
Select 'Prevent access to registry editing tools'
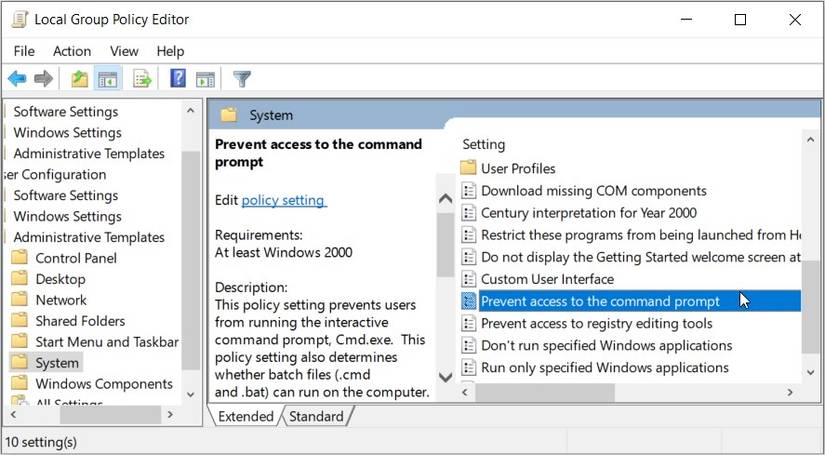tap(596, 323)
